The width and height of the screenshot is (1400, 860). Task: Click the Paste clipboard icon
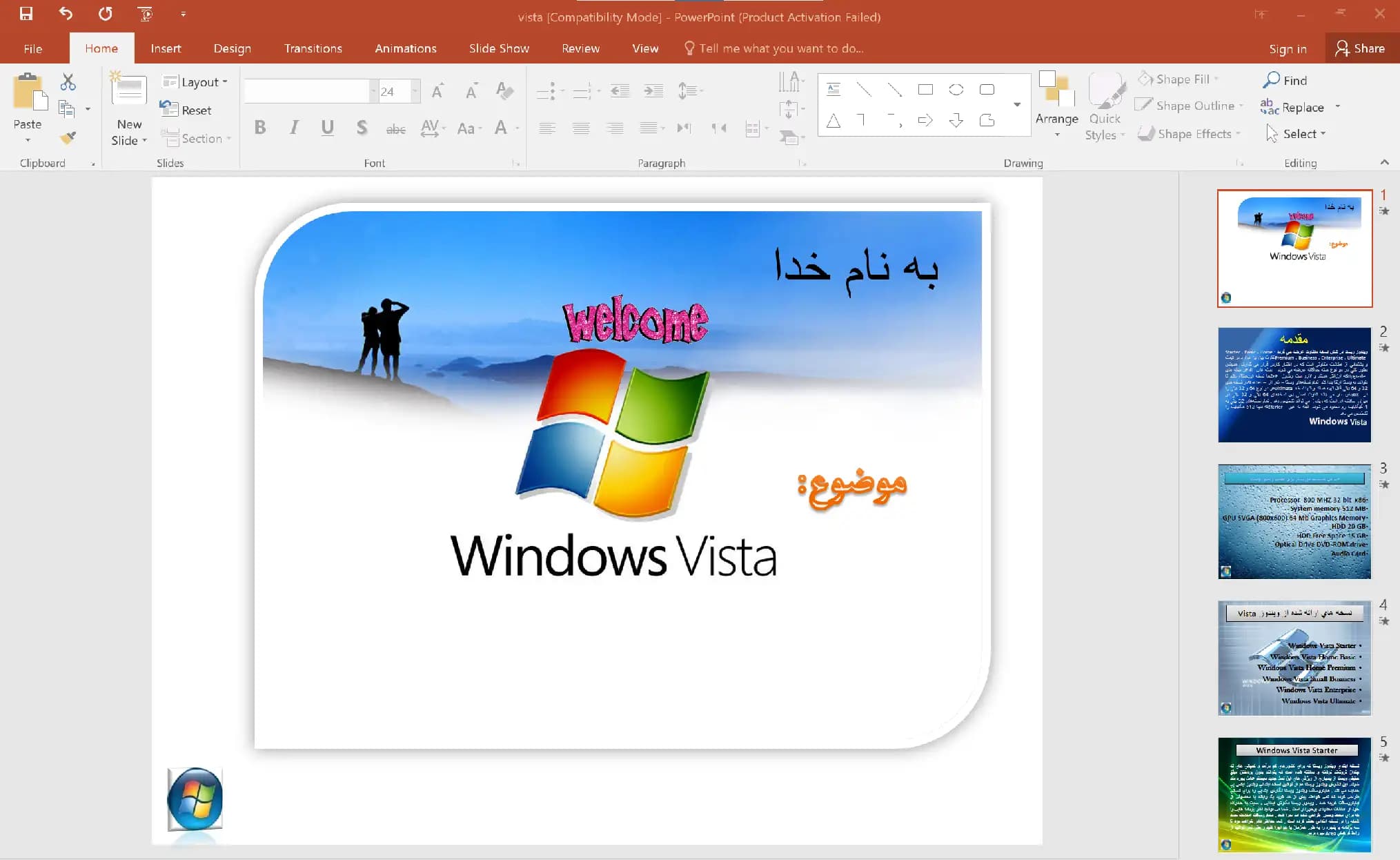pyautogui.click(x=30, y=92)
